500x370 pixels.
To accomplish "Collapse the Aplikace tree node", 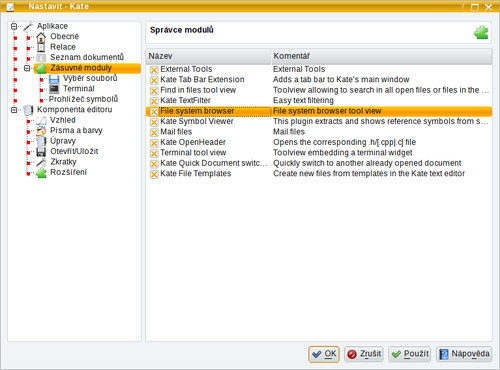I will [x=14, y=26].
